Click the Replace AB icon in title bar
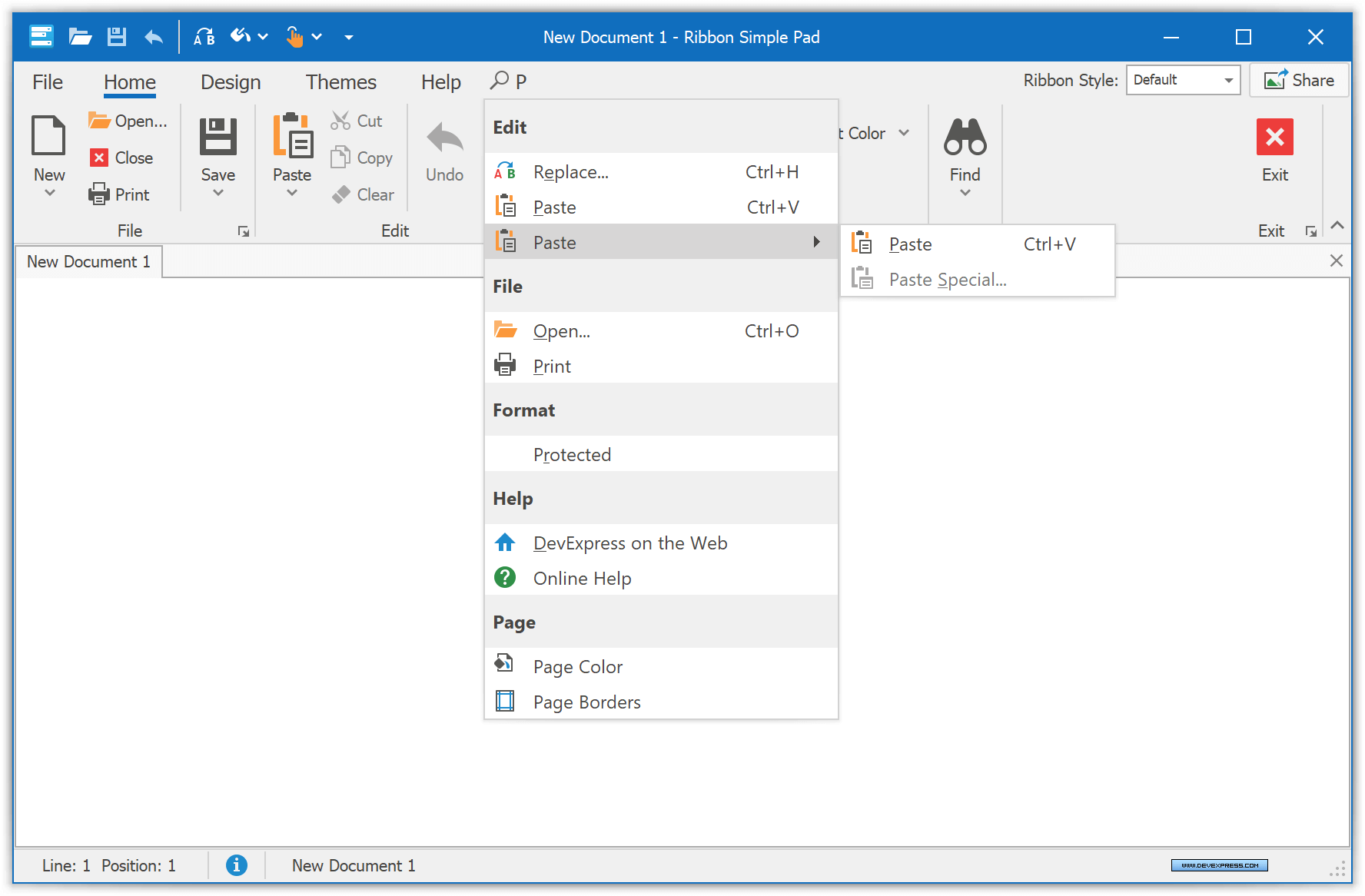The height and width of the screenshot is (896, 1365). point(204,37)
